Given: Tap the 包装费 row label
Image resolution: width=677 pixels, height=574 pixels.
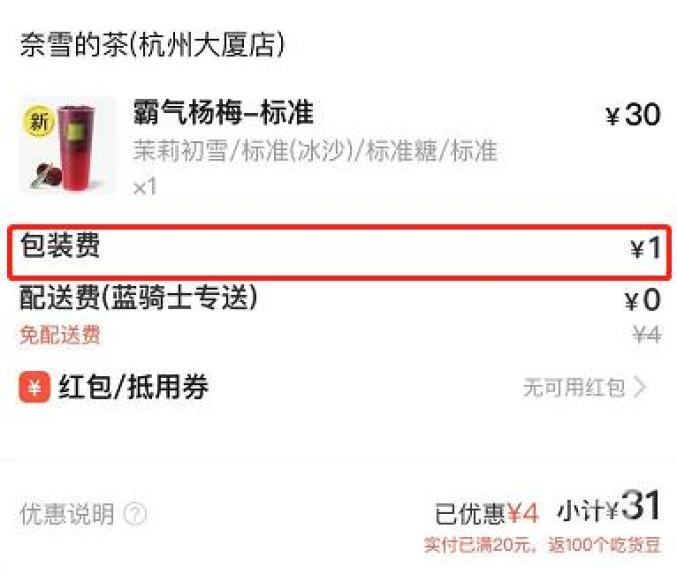Looking at the screenshot, I should coord(60,245).
